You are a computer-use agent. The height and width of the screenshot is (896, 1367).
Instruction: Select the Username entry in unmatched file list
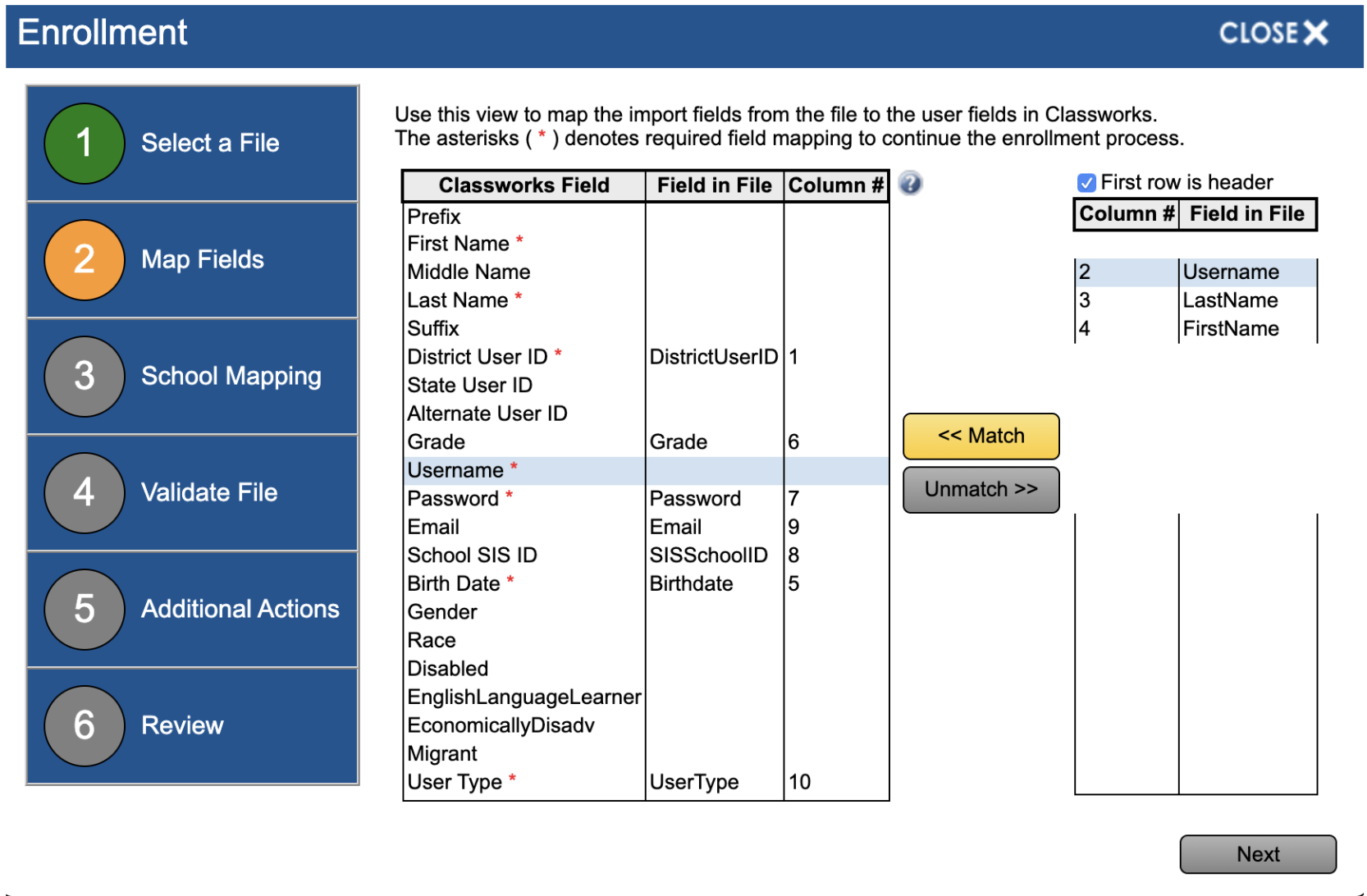(1196, 272)
